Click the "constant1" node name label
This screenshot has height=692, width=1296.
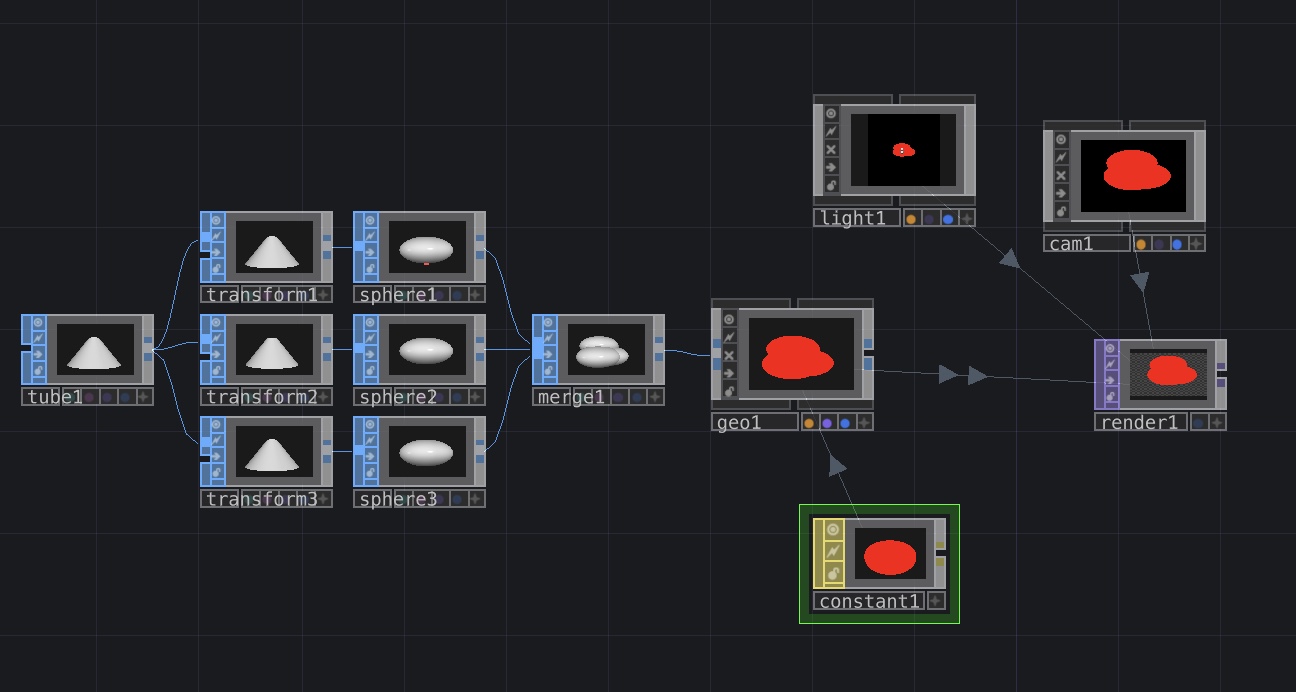click(x=868, y=601)
